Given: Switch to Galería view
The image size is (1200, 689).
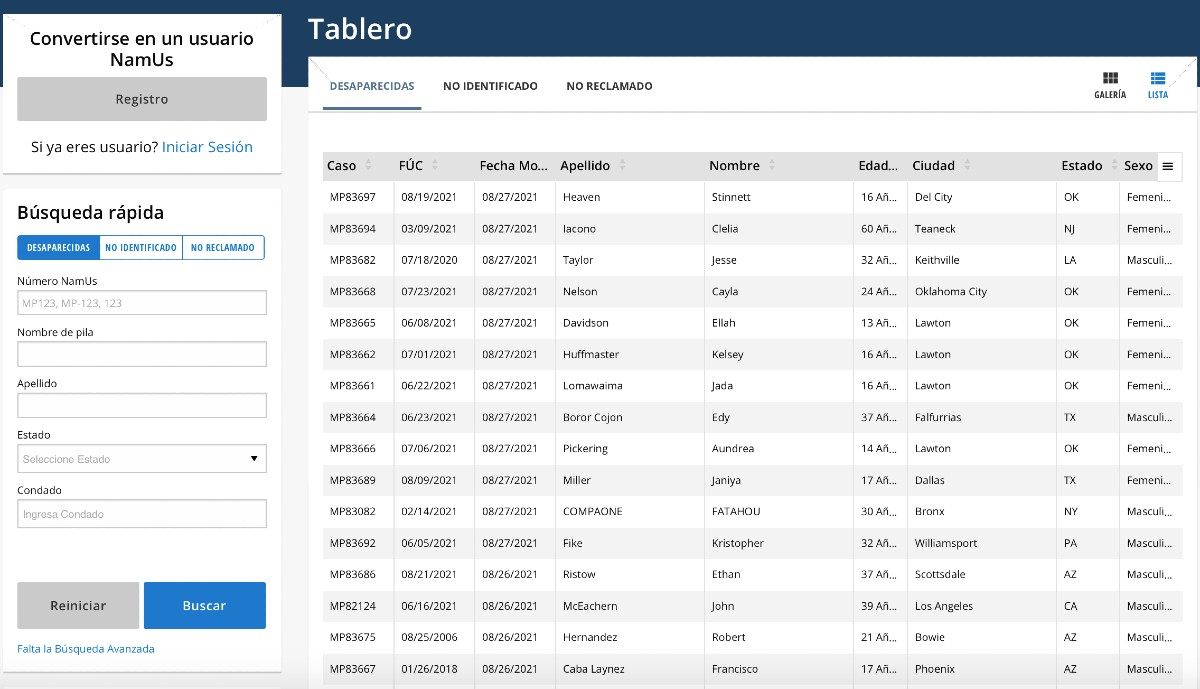Looking at the screenshot, I should [x=1110, y=85].
